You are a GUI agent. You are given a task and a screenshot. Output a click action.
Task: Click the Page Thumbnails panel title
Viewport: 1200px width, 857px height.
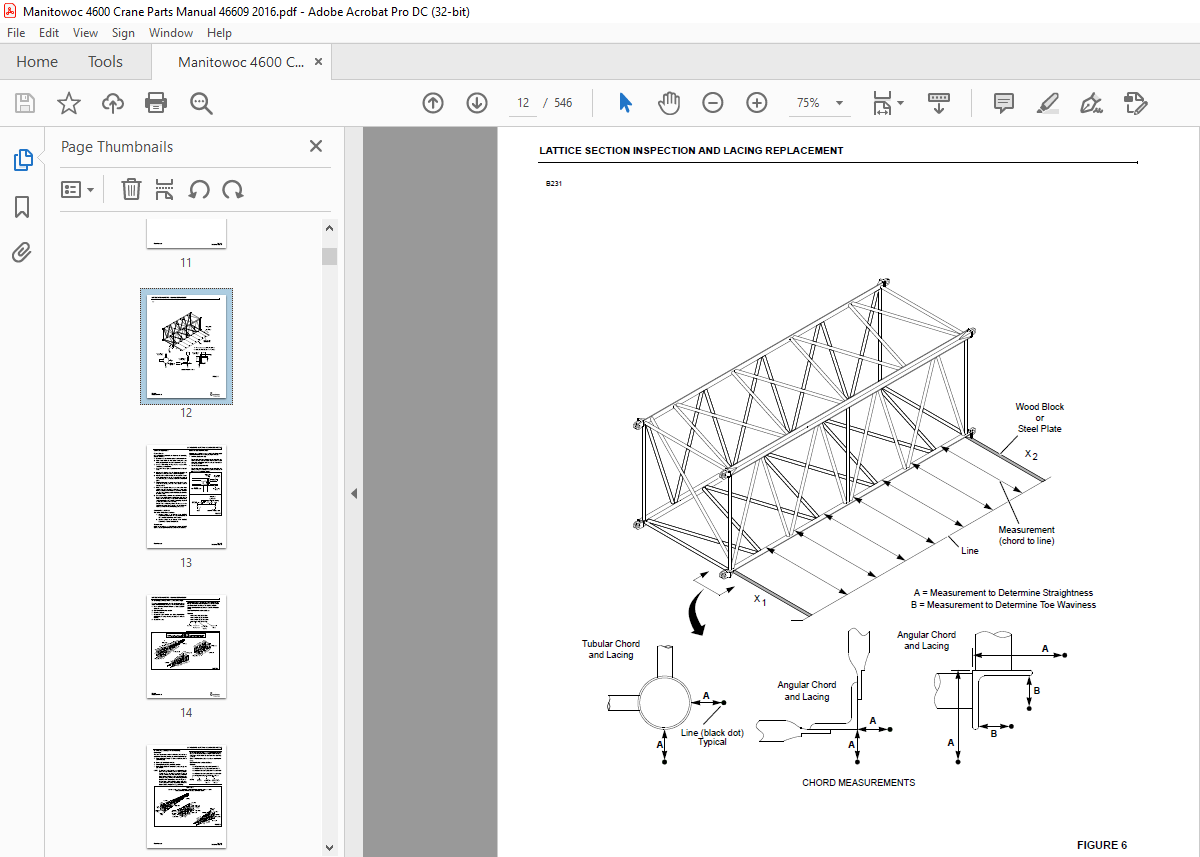pos(117,147)
